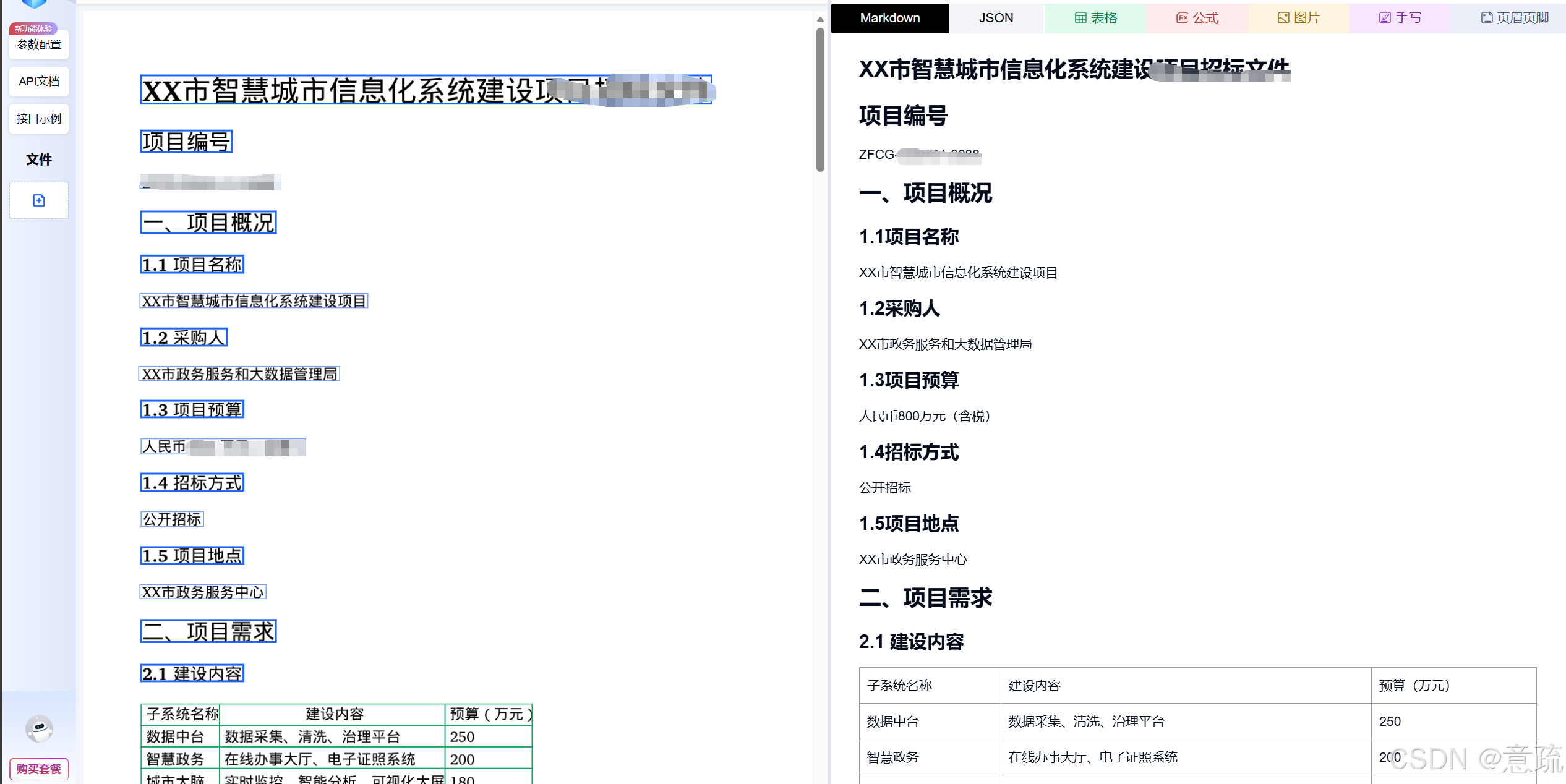Switch to the 手写 tab
Screen dimensions: 1566x784
coord(1400,18)
